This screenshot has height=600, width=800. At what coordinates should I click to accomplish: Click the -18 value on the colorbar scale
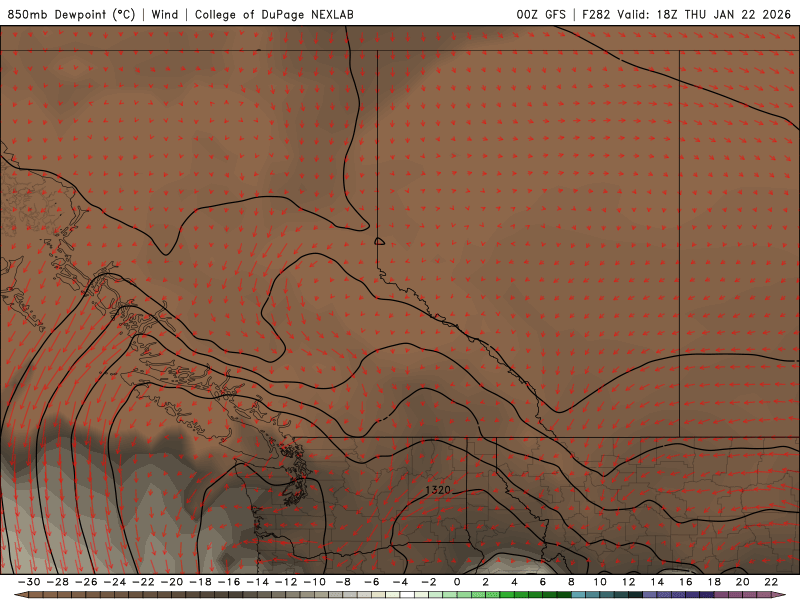click(x=201, y=582)
